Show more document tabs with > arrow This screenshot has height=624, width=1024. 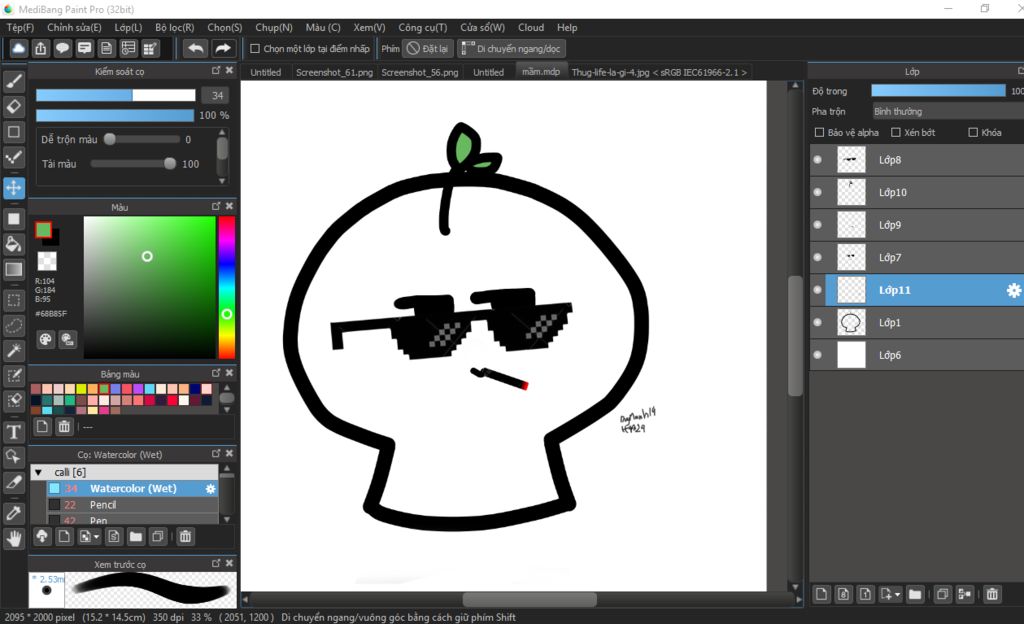[x=744, y=72]
